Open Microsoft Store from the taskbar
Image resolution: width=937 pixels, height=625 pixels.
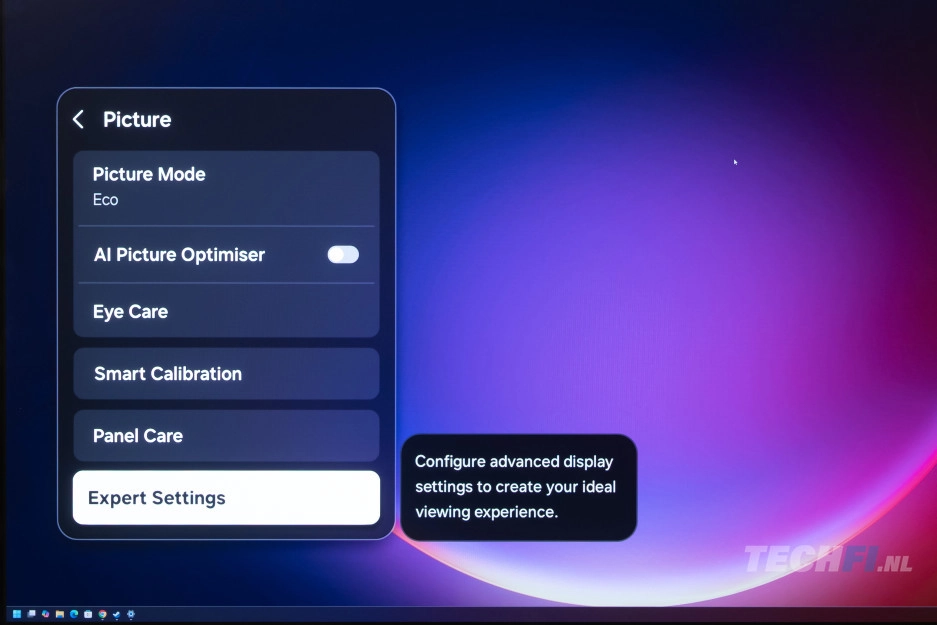pyautogui.click(x=88, y=614)
